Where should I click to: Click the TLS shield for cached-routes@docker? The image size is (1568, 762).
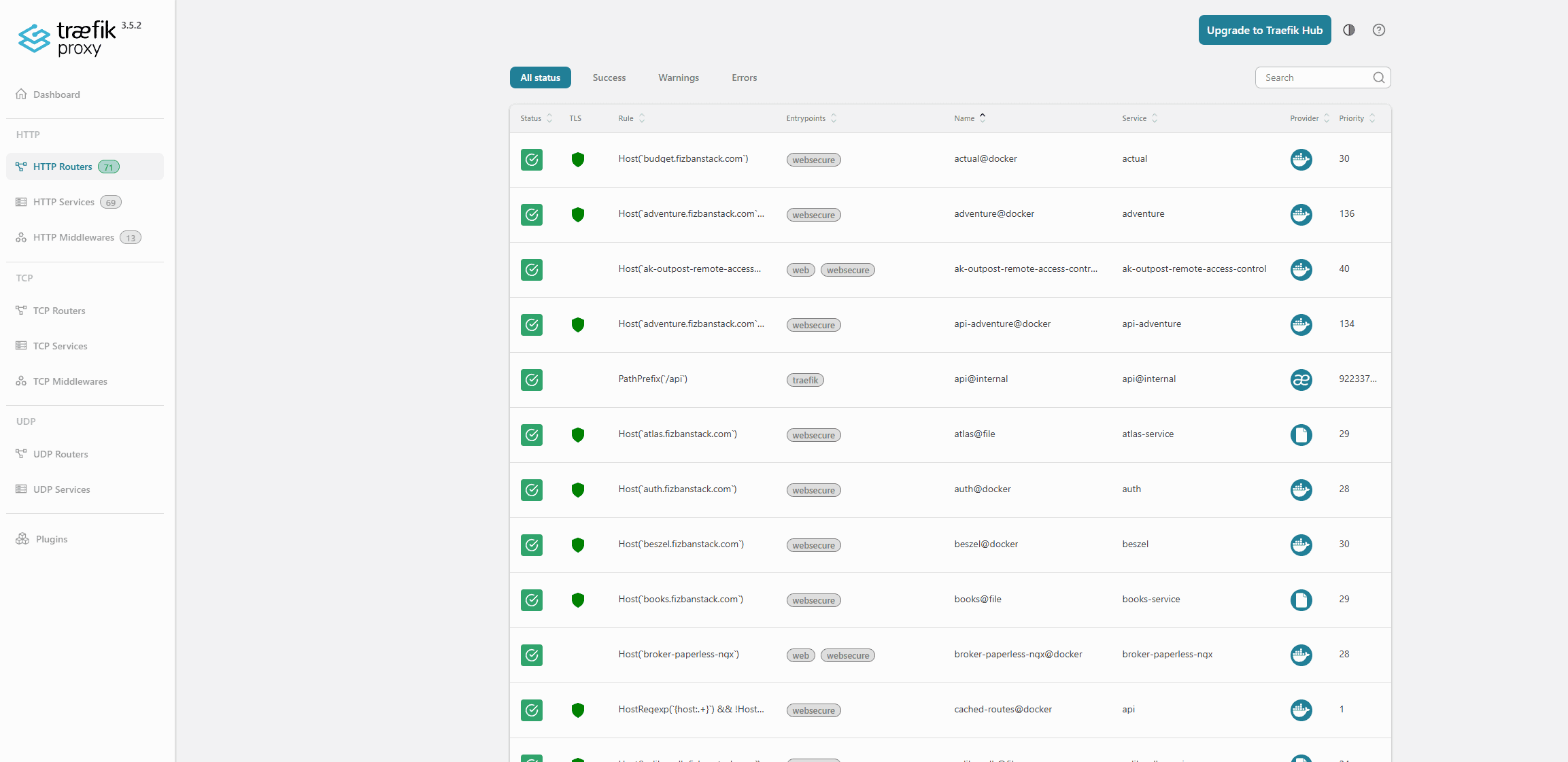578,710
